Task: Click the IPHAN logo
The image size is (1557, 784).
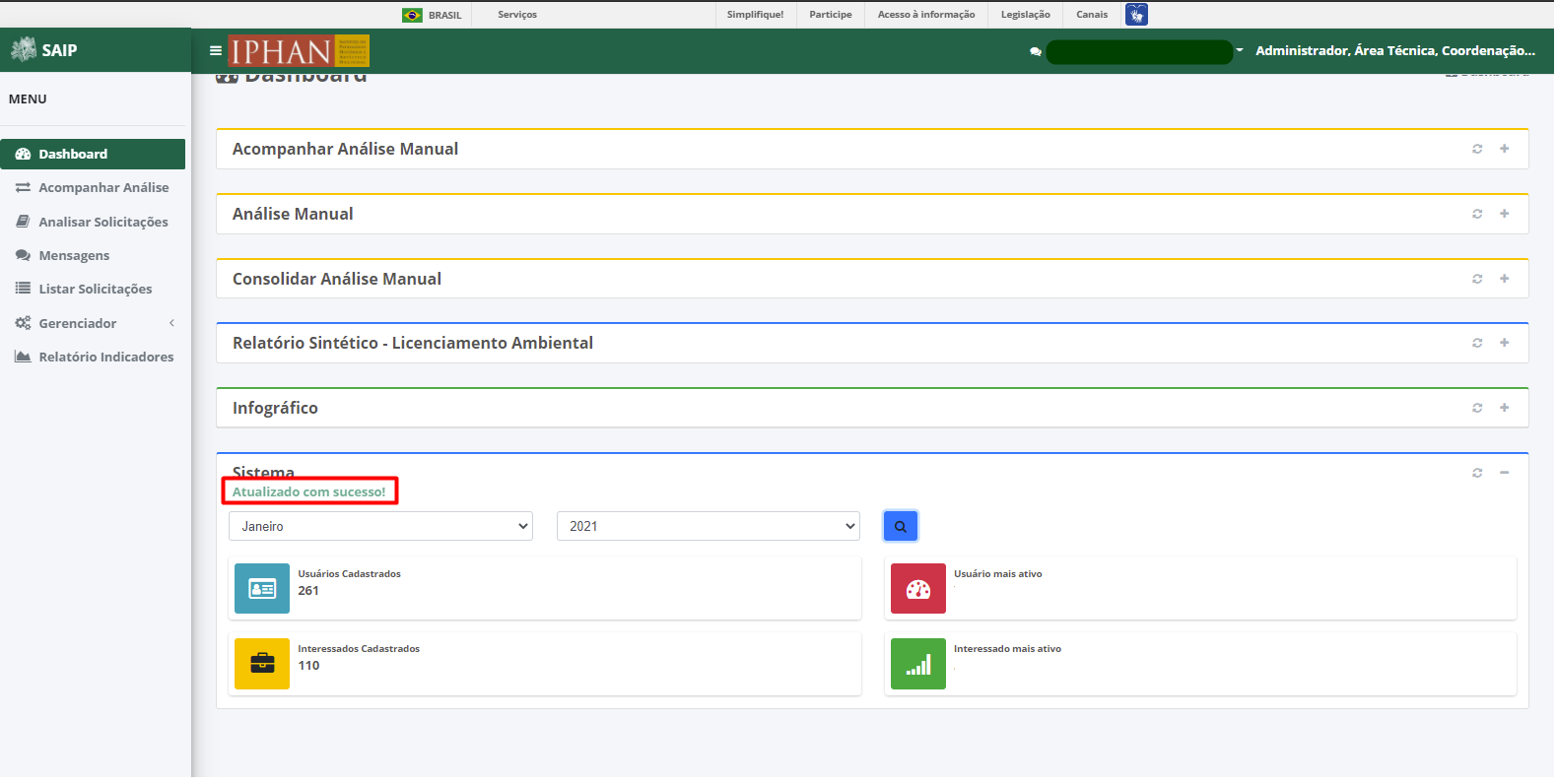Action: [x=300, y=51]
